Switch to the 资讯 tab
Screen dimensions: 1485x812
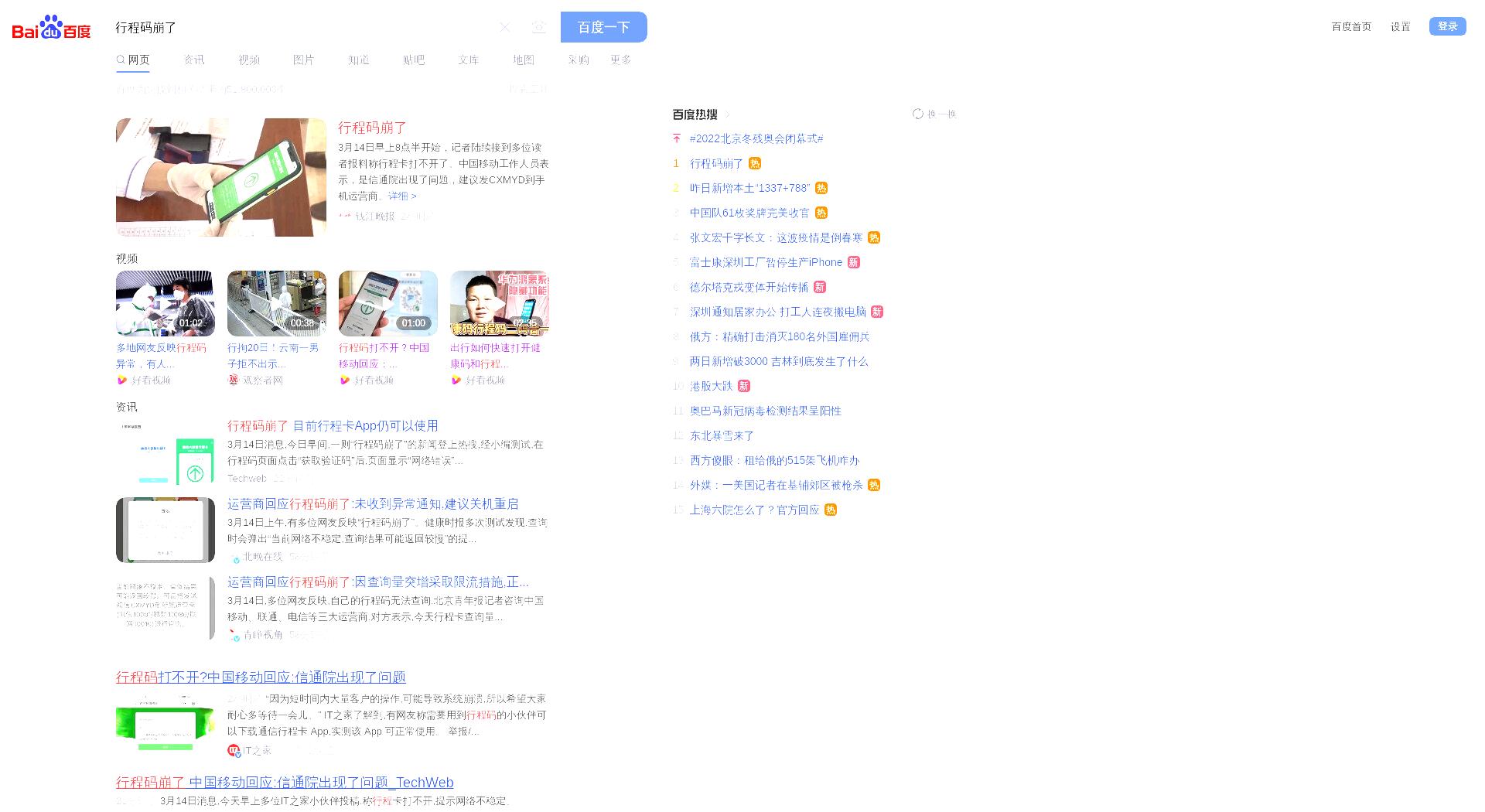pos(194,60)
